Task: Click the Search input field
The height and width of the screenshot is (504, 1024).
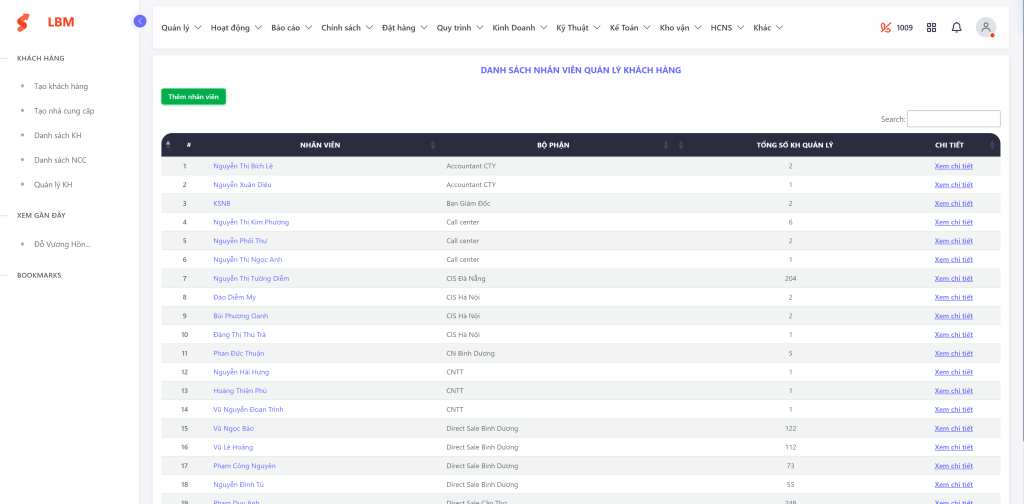Action: click(953, 119)
